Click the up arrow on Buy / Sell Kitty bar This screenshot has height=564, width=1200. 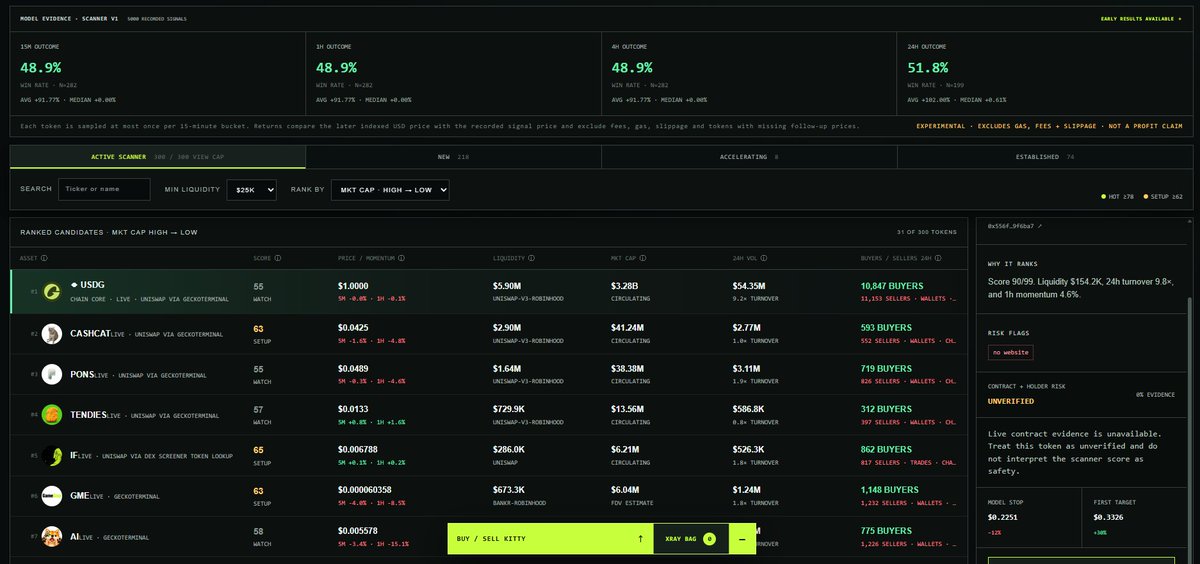click(639, 538)
